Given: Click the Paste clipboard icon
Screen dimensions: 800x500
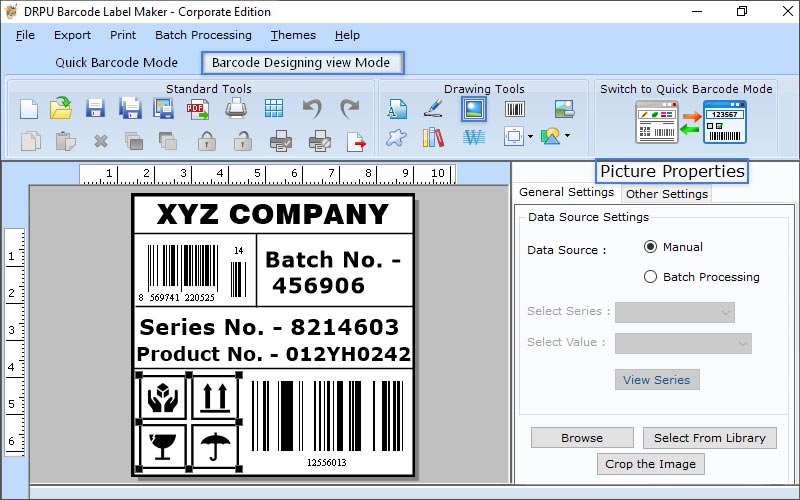Looking at the screenshot, I should (65, 141).
